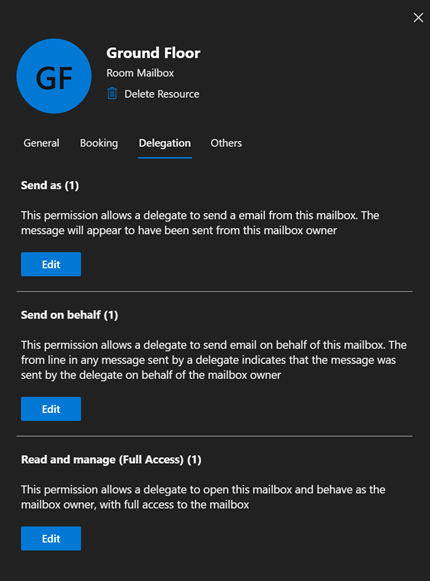Click the Send as permission description text
The height and width of the screenshot is (581, 430).
[200, 223]
